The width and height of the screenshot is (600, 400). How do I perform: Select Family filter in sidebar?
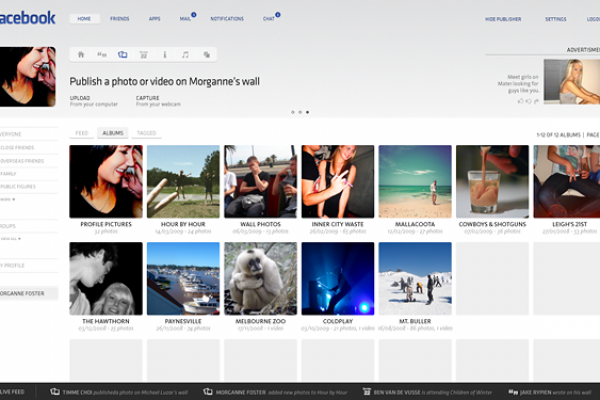(8, 174)
